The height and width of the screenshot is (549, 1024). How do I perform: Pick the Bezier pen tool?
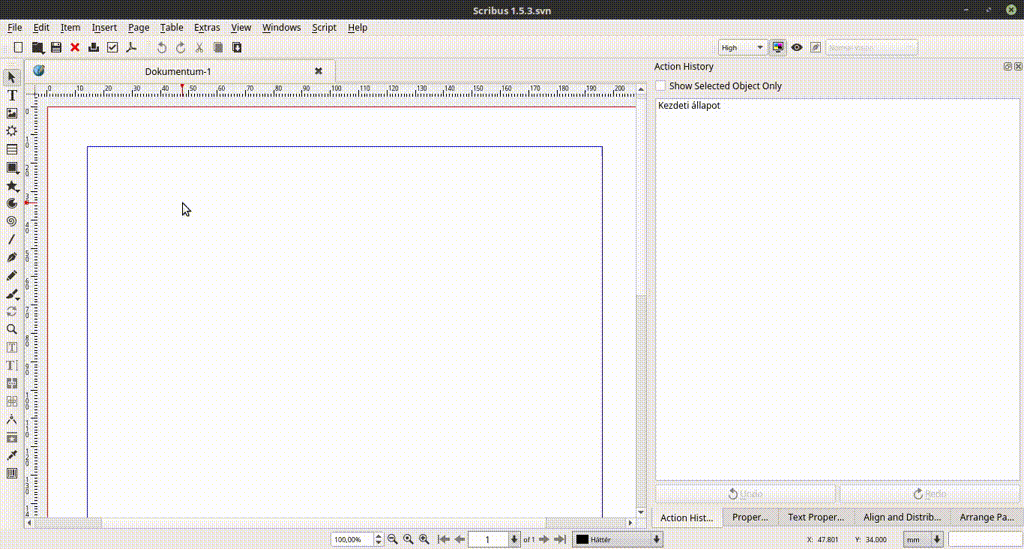tap(12, 257)
